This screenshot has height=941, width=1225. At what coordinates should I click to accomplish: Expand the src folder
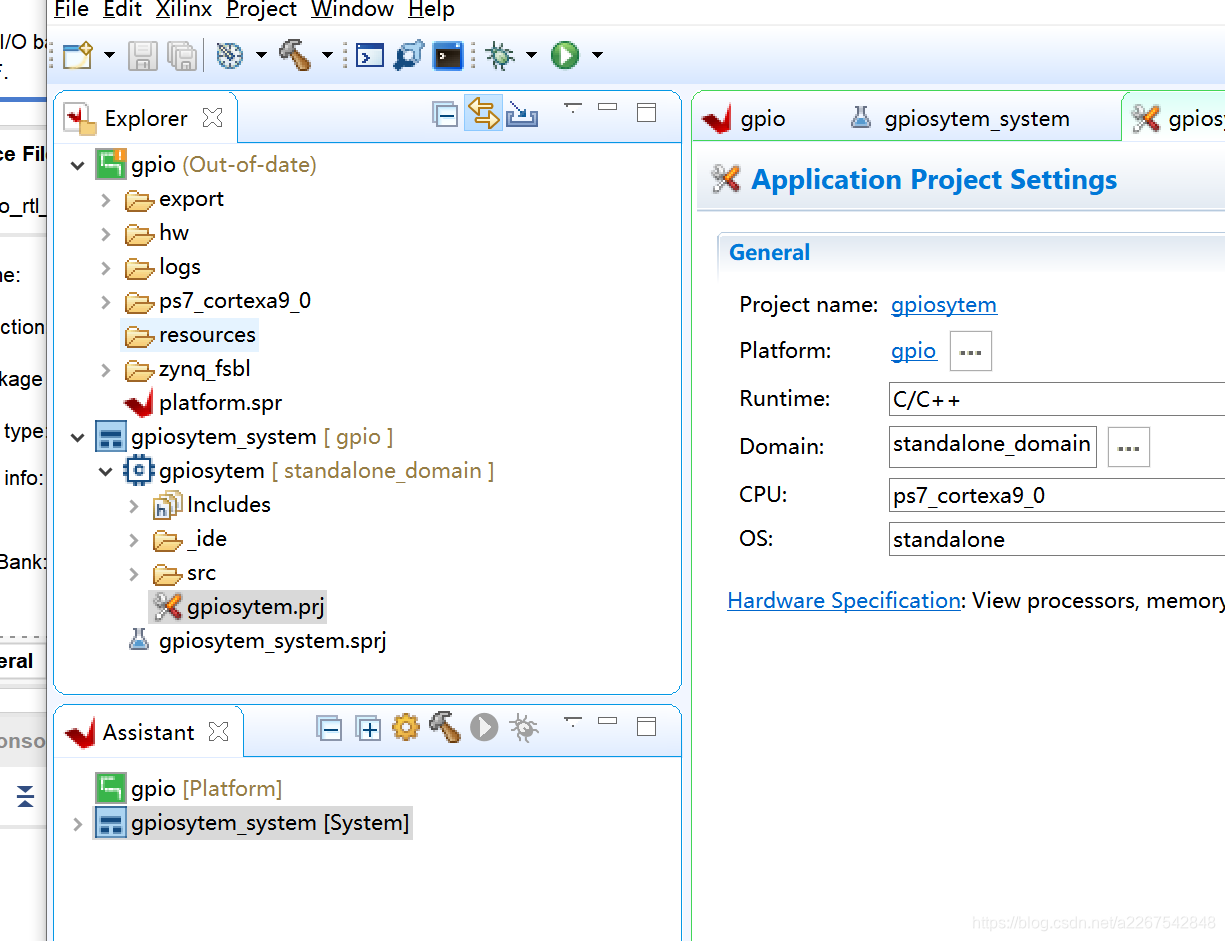[134, 574]
